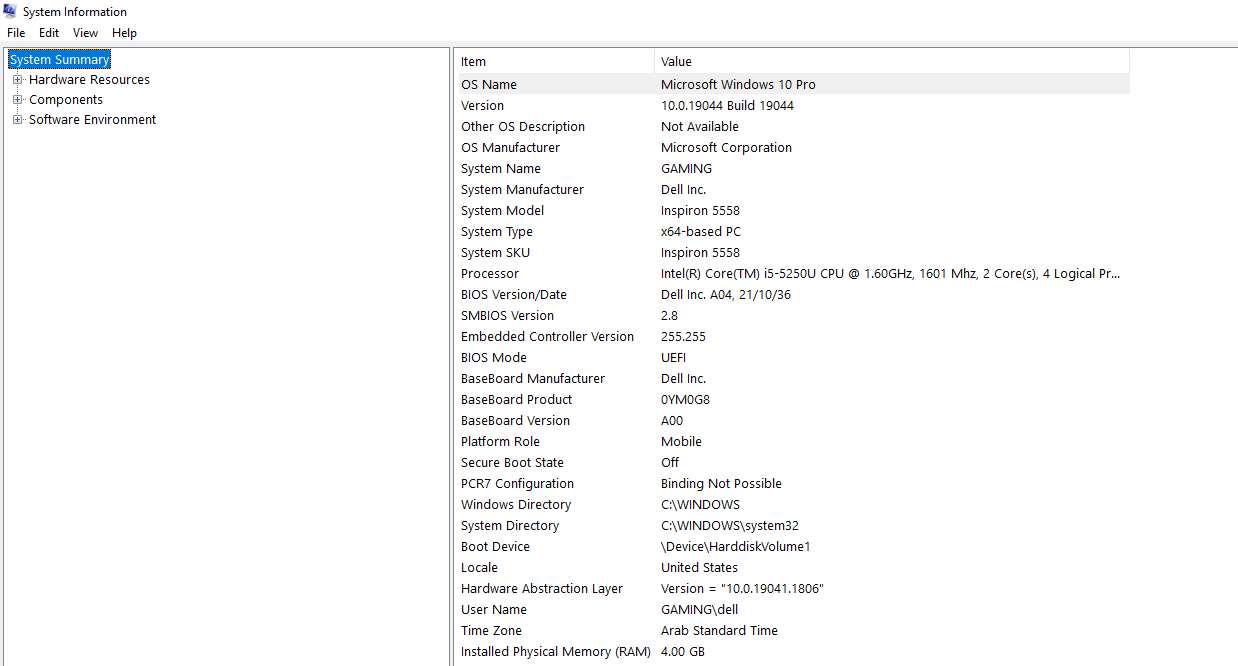Select the Secure Boot State row
This screenshot has height=666, width=1238.
point(550,462)
